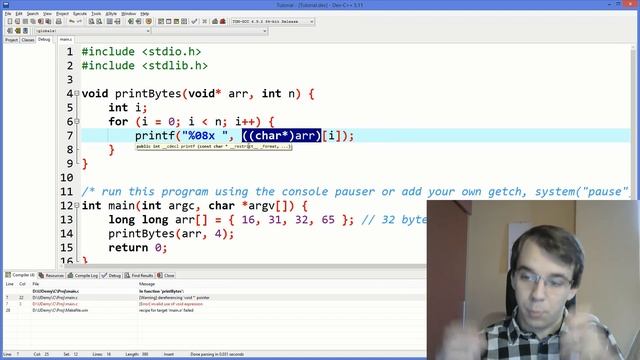Click the Debug checkmark toolbar icon
This screenshot has width=640, height=360.
tap(194, 21)
